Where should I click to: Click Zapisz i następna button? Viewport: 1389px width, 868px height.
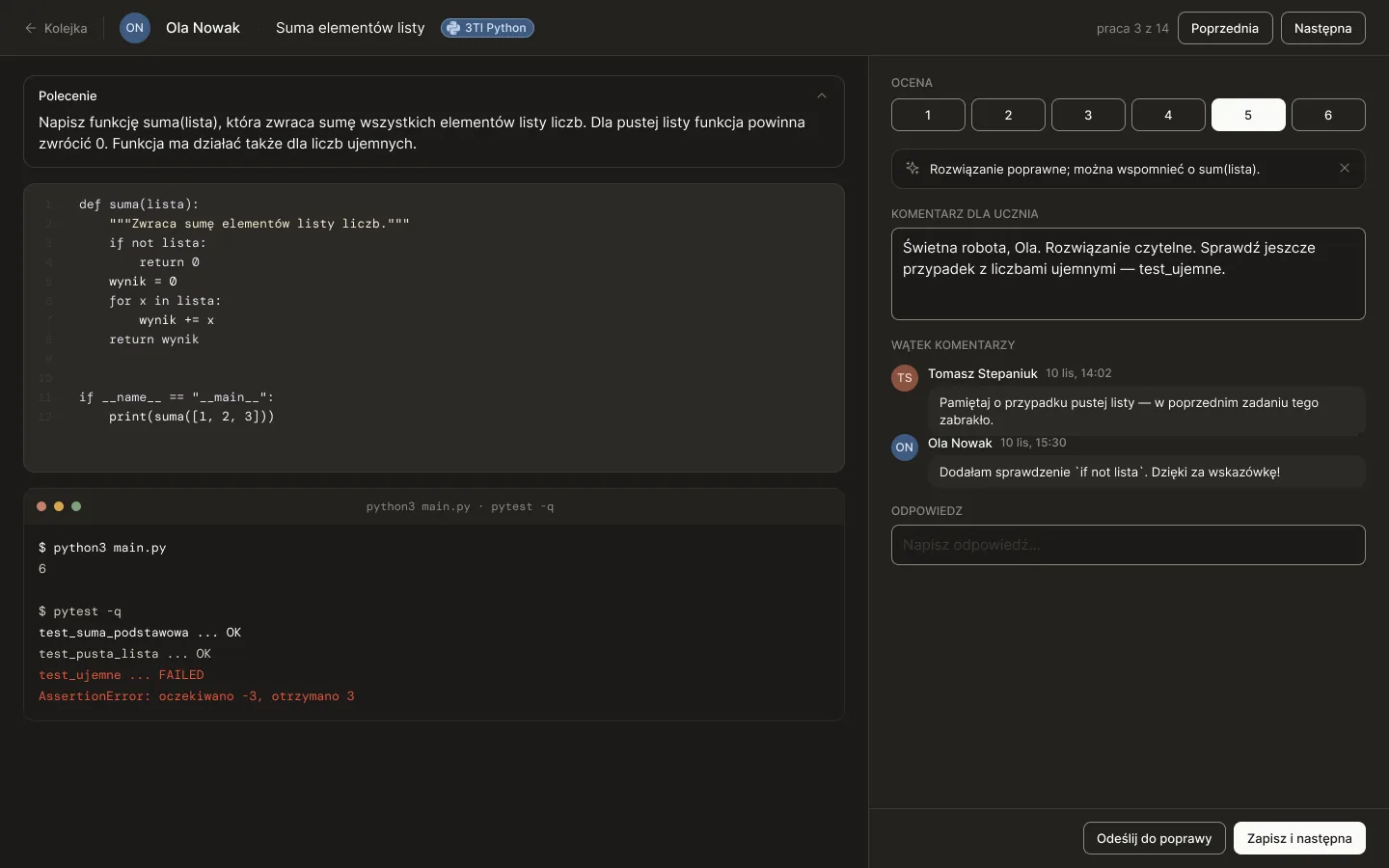pyautogui.click(x=1299, y=838)
